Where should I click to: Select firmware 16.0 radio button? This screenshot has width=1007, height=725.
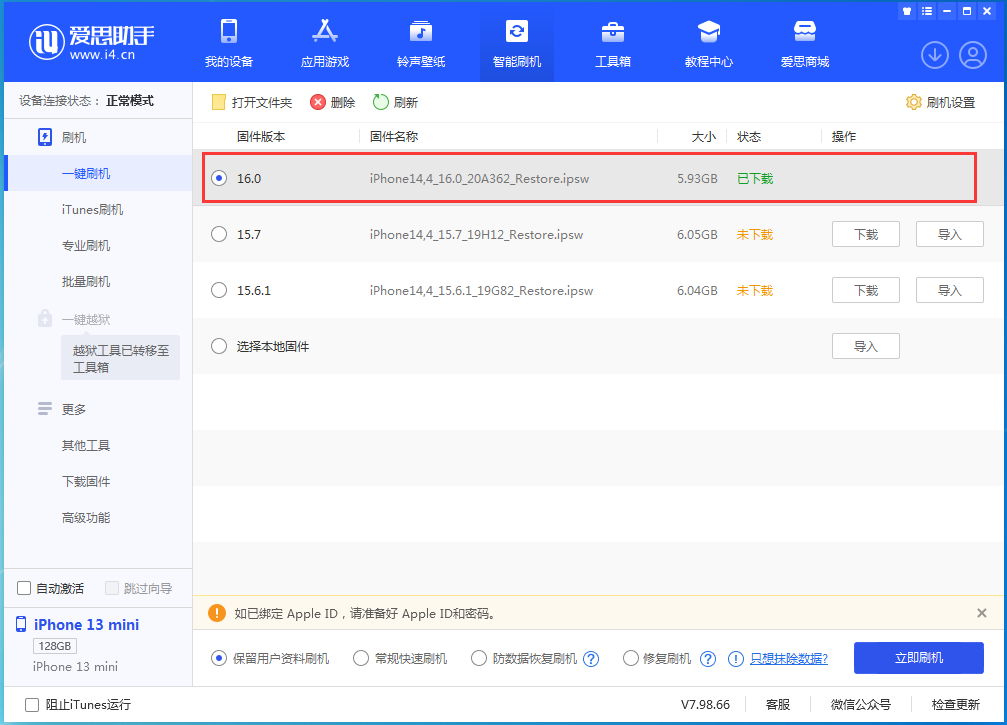219,178
